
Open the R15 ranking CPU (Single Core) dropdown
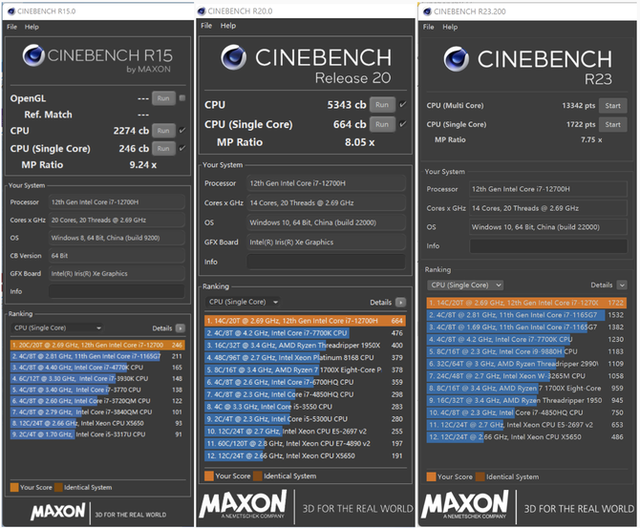pyautogui.click(x=55, y=328)
